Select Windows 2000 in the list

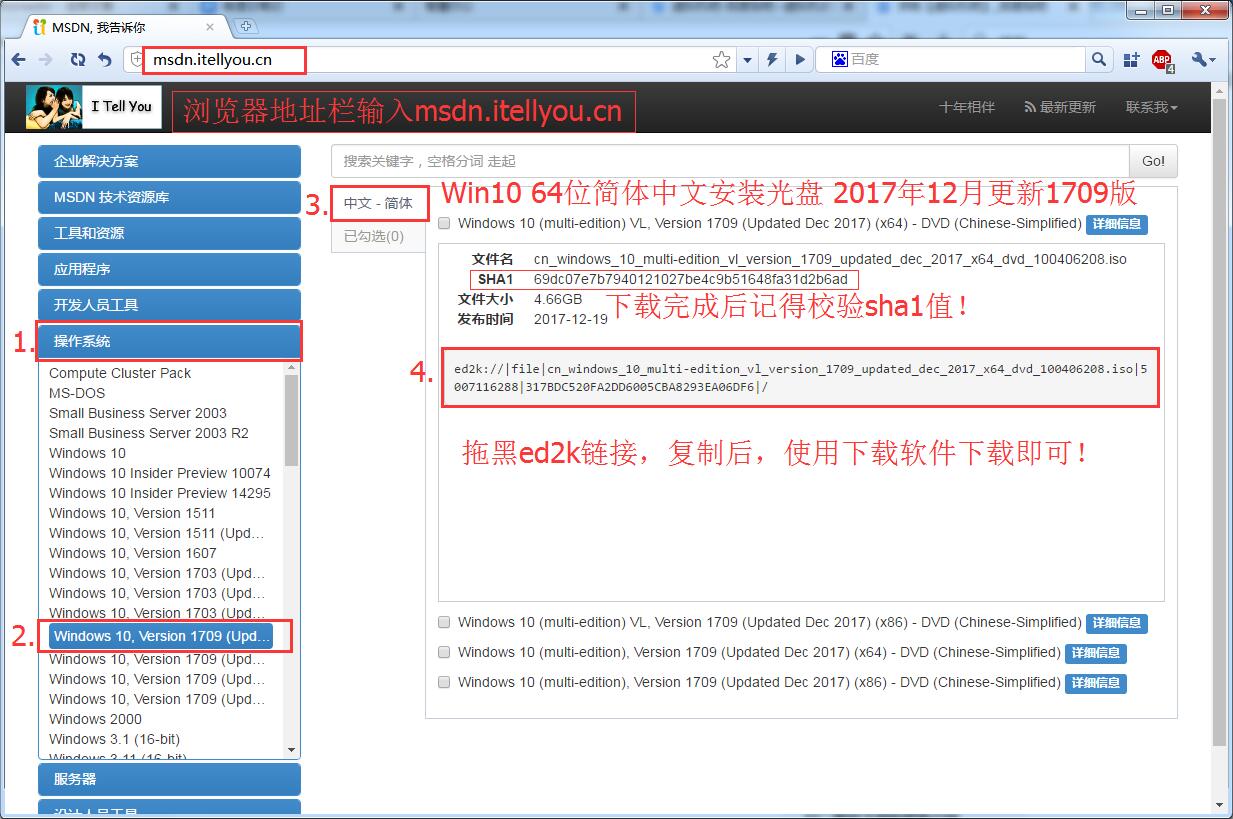[95, 719]
